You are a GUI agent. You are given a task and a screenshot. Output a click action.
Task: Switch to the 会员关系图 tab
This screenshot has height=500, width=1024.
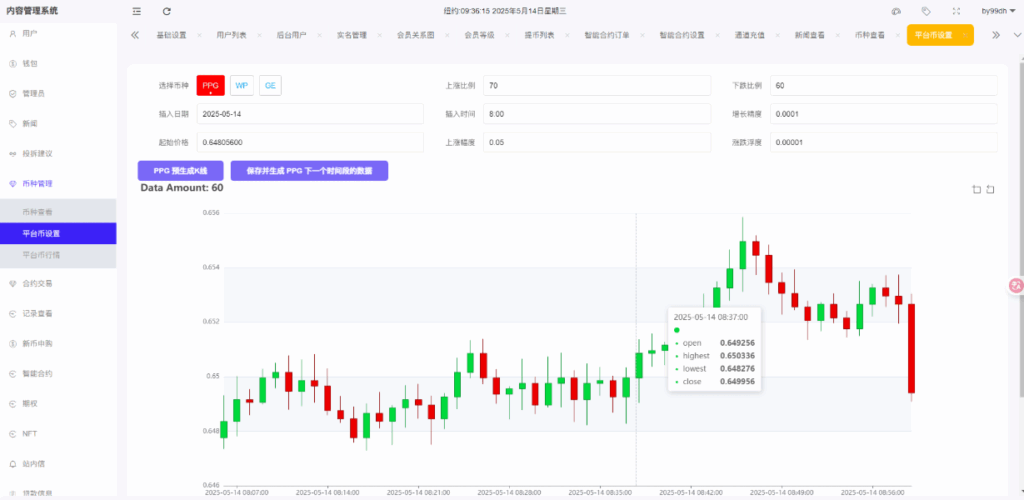click(415, 35)
